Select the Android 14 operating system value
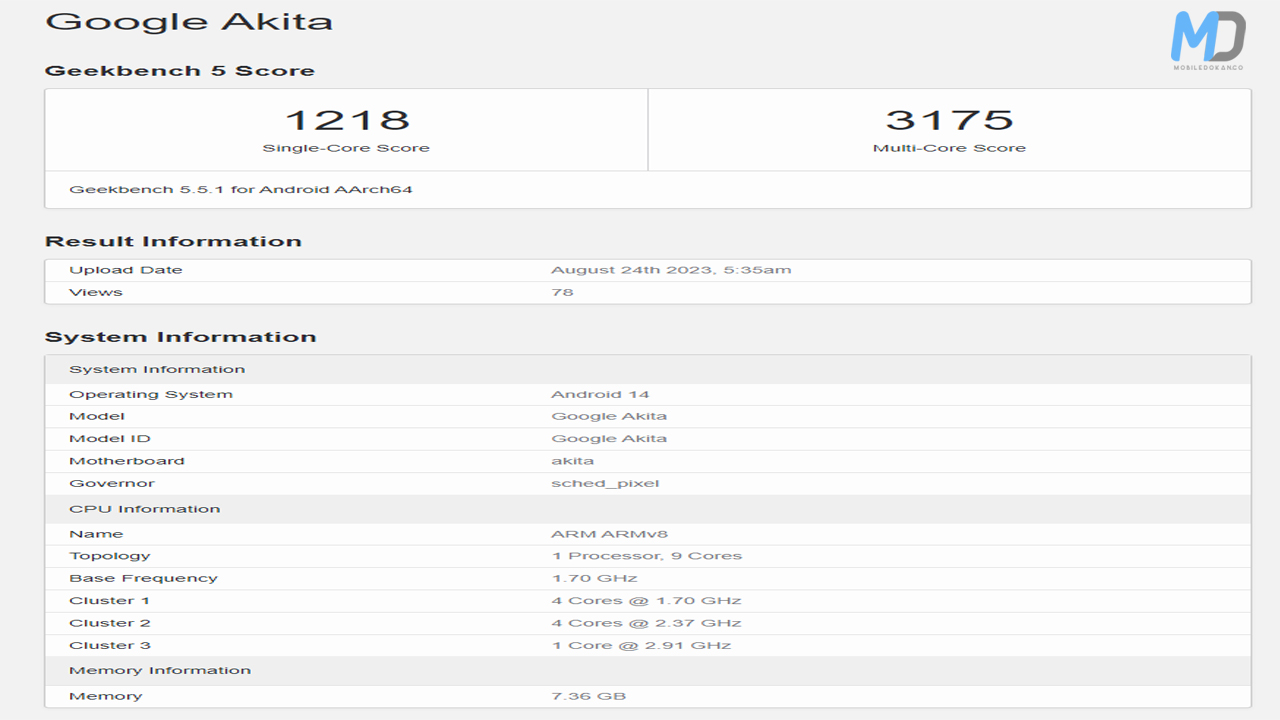This screenshot has width=1280, height=720. pyautogui.click(x=600, y=394)
